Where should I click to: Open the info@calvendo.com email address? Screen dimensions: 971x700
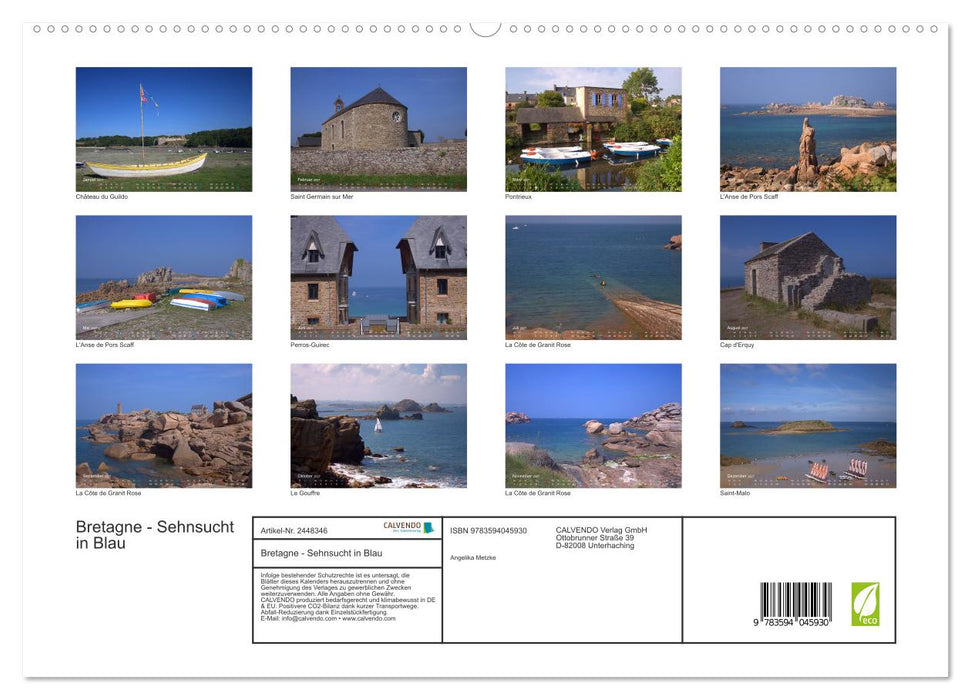coord(309,618)
